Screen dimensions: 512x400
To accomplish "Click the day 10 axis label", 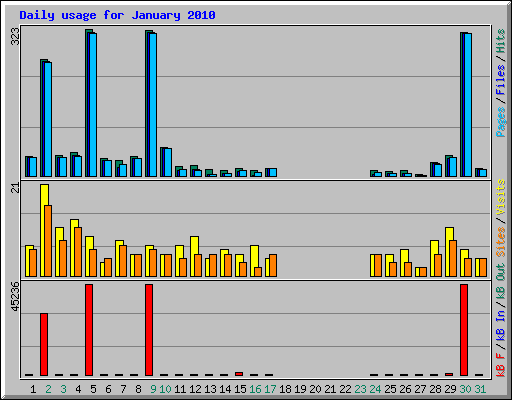I will click(165, 389).
